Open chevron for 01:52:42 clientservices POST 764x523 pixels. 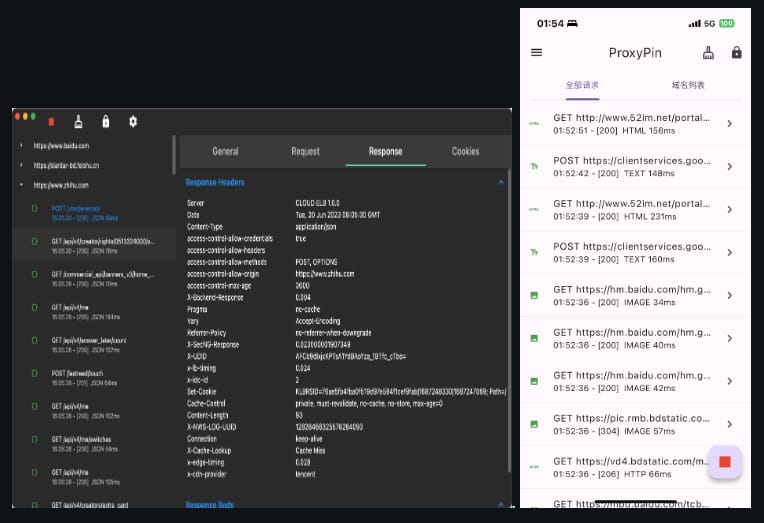[x=729, y=167]
